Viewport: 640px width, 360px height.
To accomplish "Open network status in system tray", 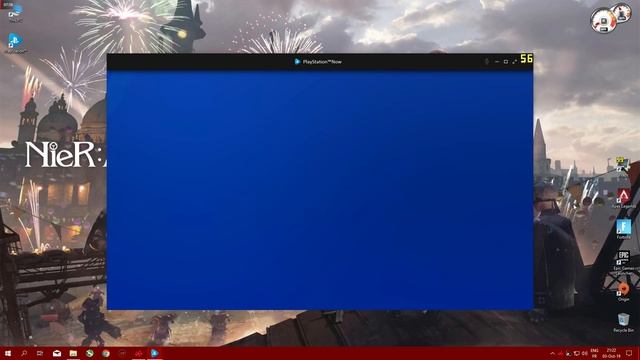I will click(577, 353).
